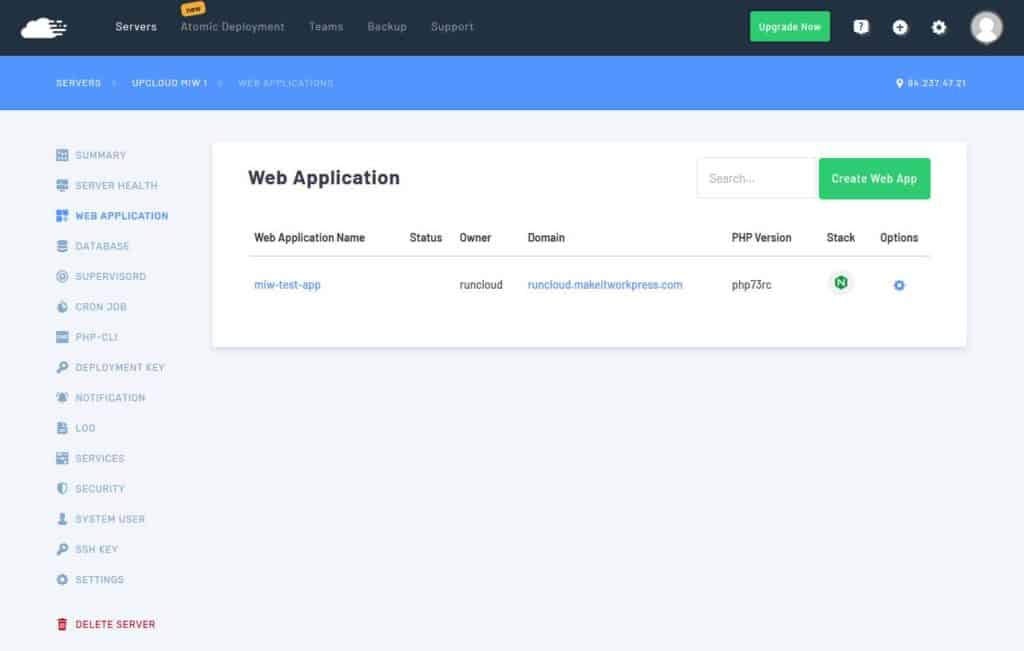Screen dimensions: 1024x651
Task: Click the Log file icon
Action: click(x=62, y=428)
